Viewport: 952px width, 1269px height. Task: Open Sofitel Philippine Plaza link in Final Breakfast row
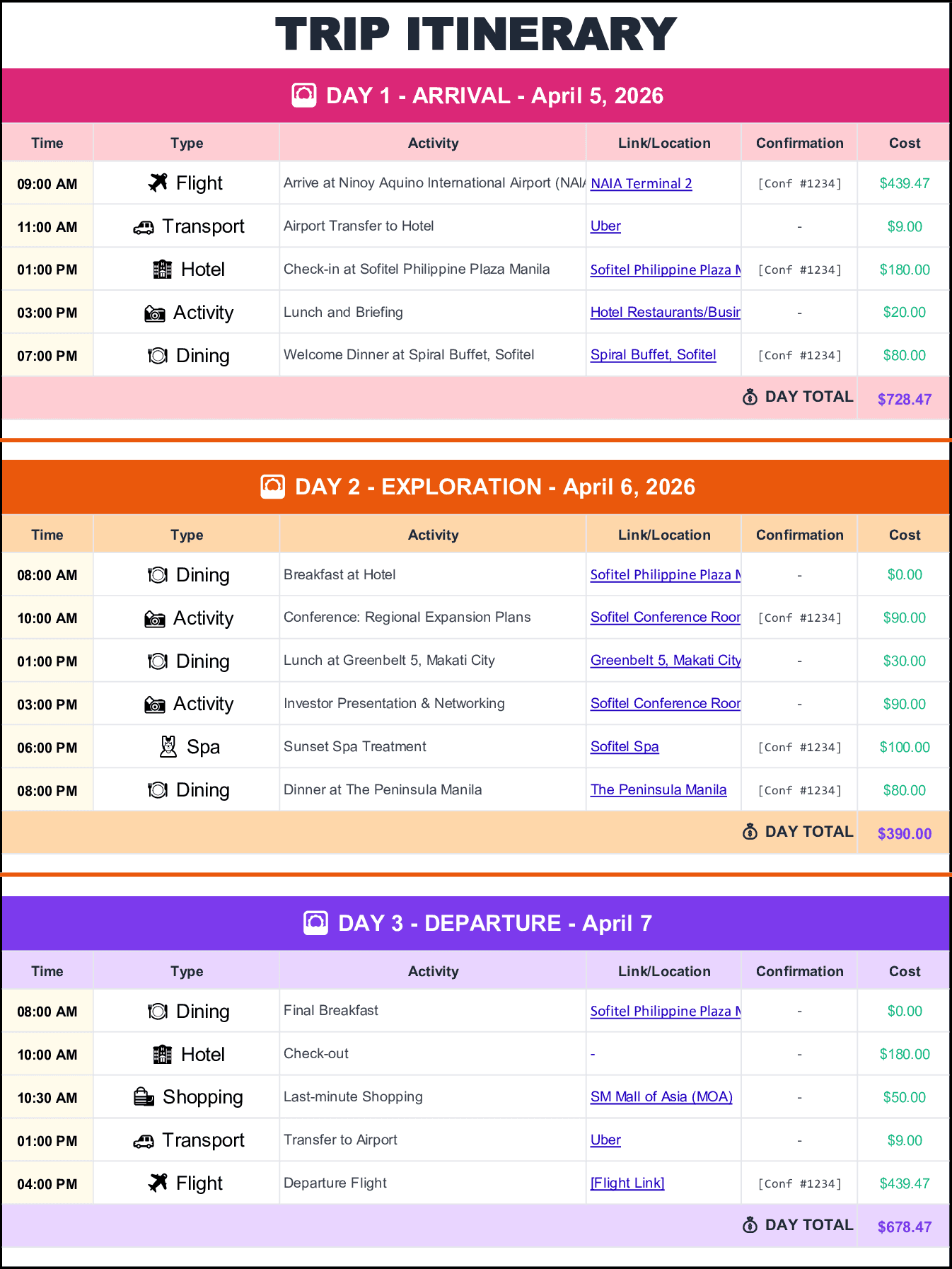point(666,1011)
